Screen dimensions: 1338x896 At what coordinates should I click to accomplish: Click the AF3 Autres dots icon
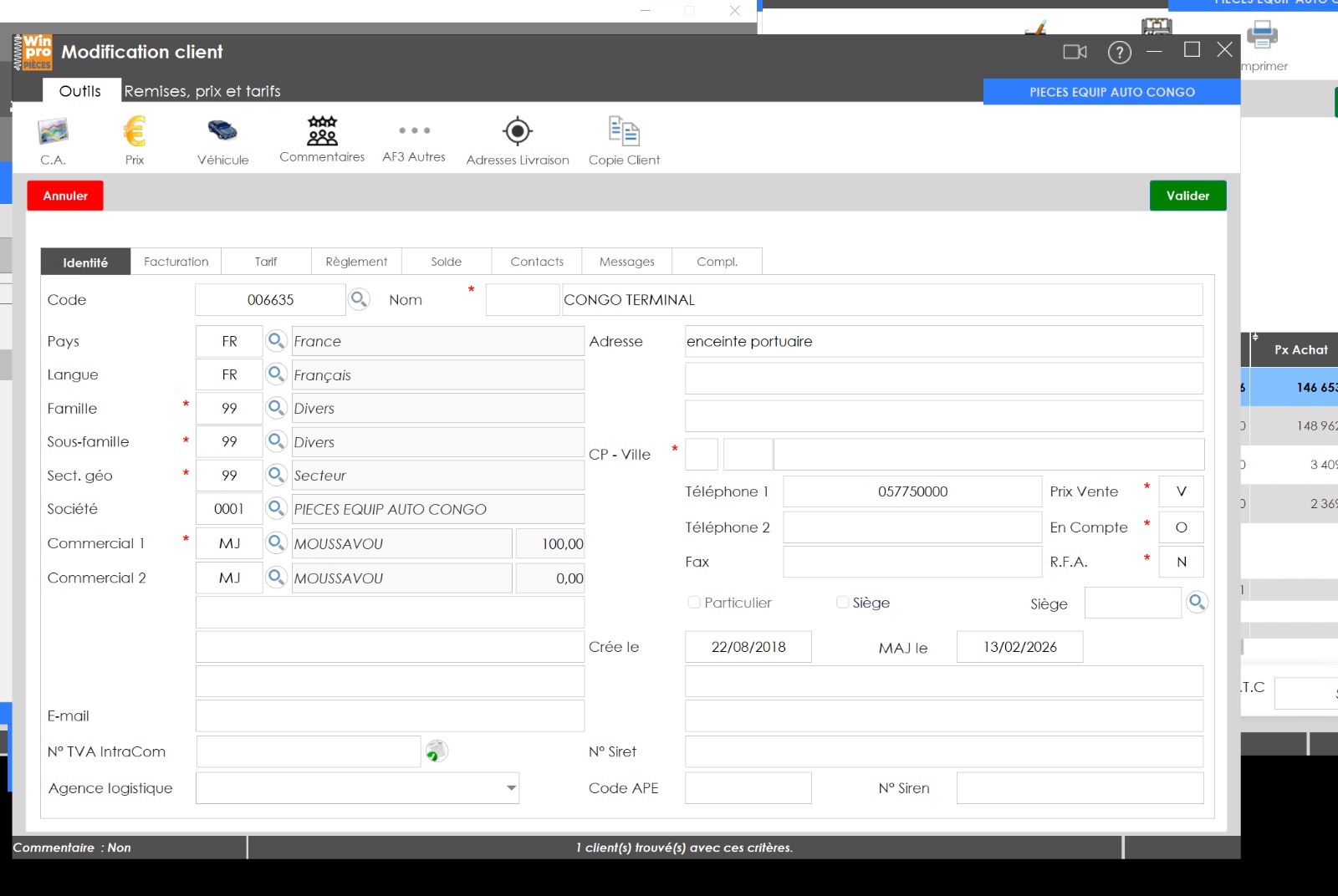click(414, 130)
